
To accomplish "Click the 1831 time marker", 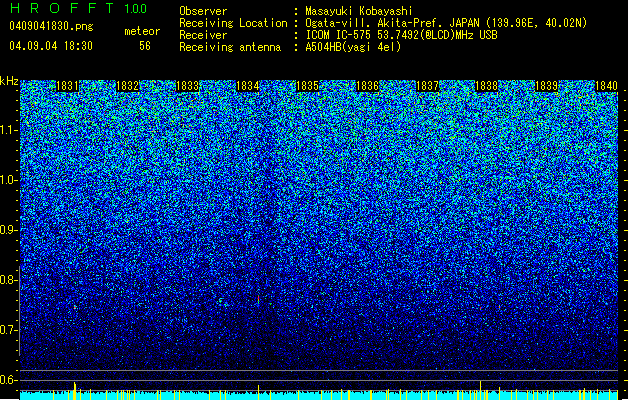I will pos(67,86).
